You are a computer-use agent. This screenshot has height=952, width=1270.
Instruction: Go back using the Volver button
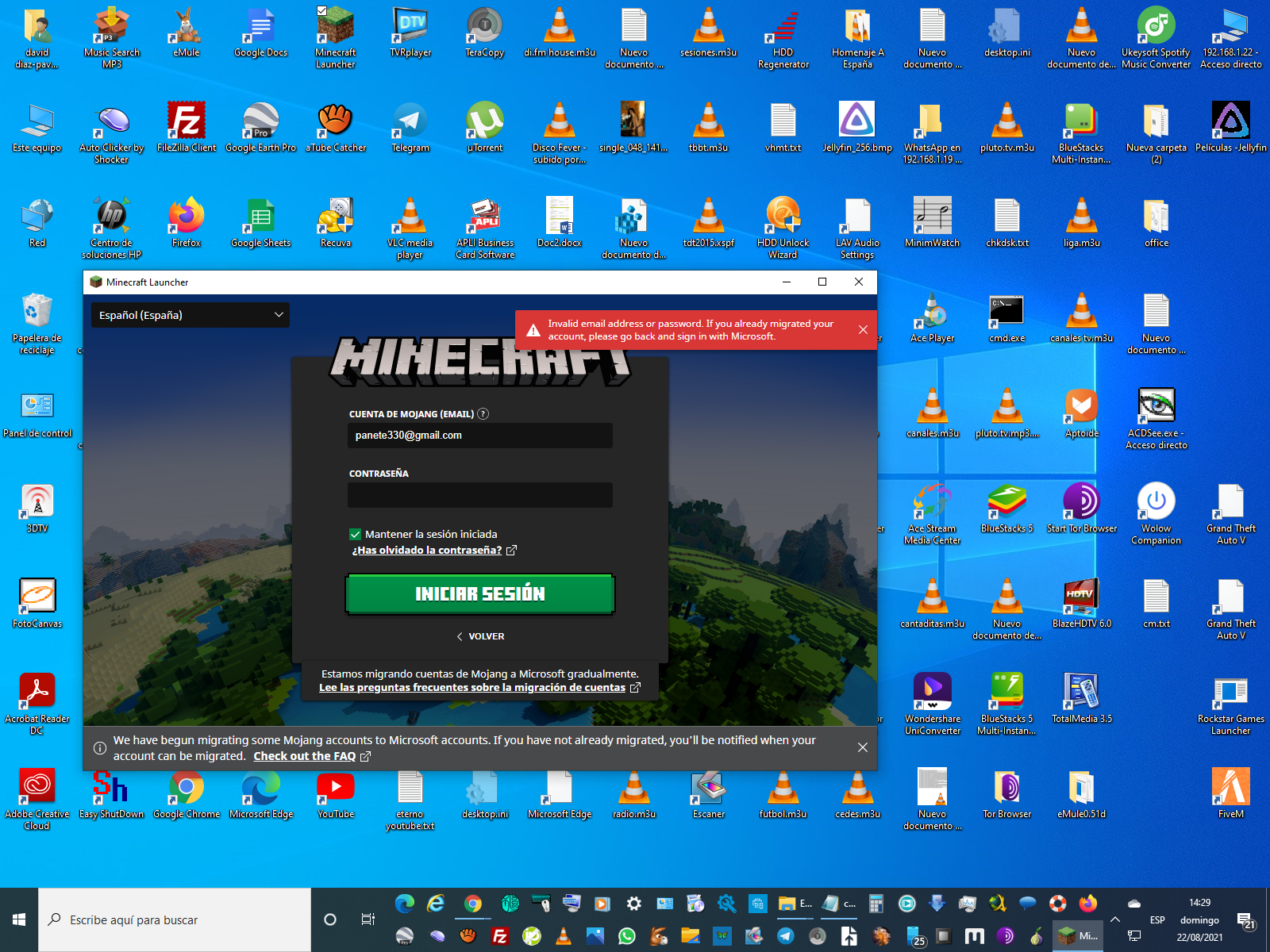(x=480, y=636)
